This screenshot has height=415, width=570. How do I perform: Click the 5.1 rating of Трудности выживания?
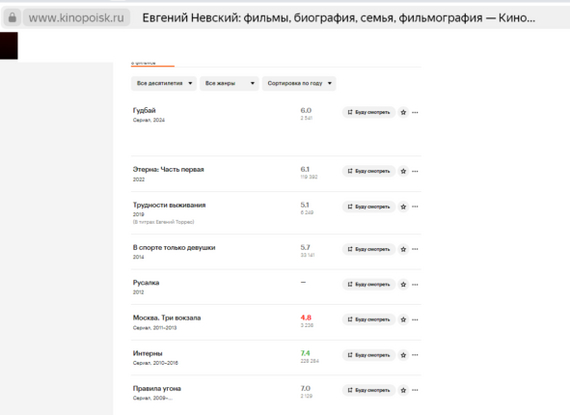pos(305,205)
